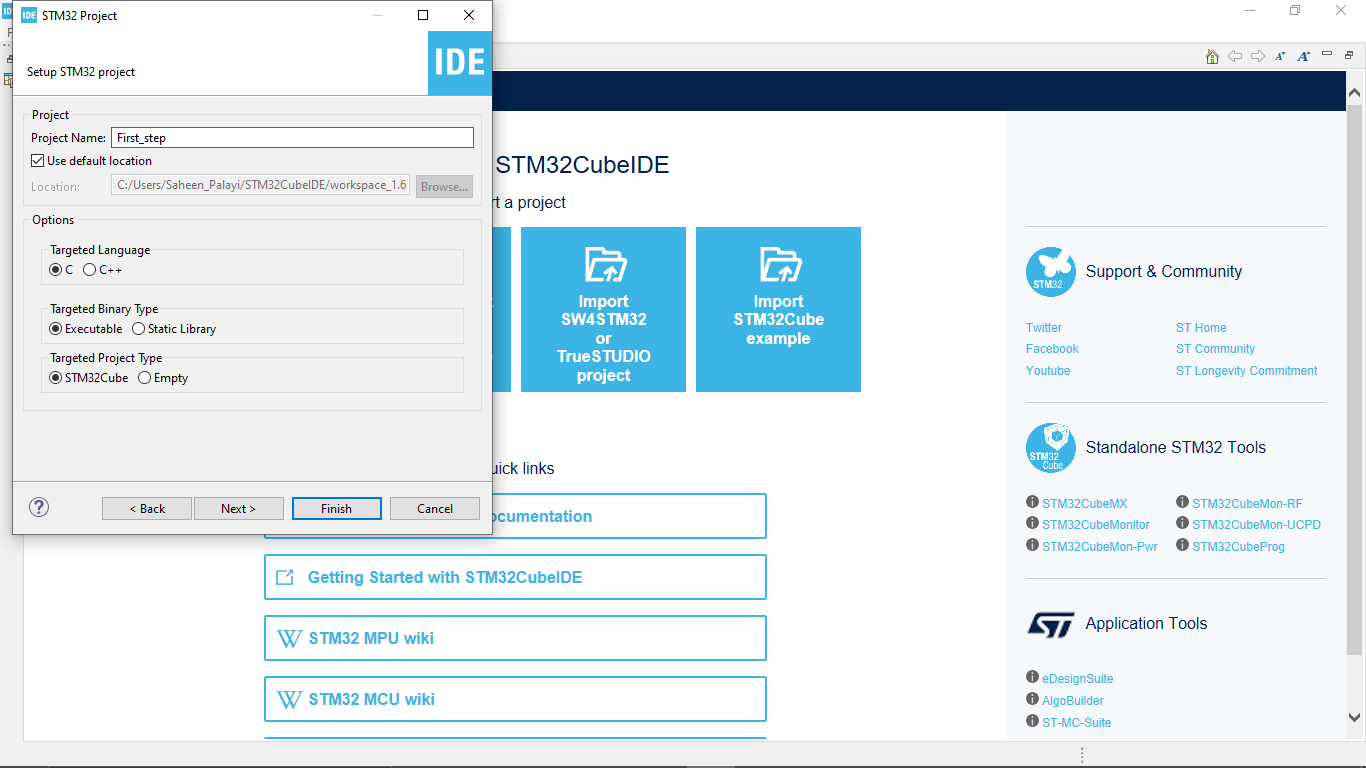Click the W wiki icon on STM32 MPU wiki
The image size is (1366, 768).
pos(289,638)
